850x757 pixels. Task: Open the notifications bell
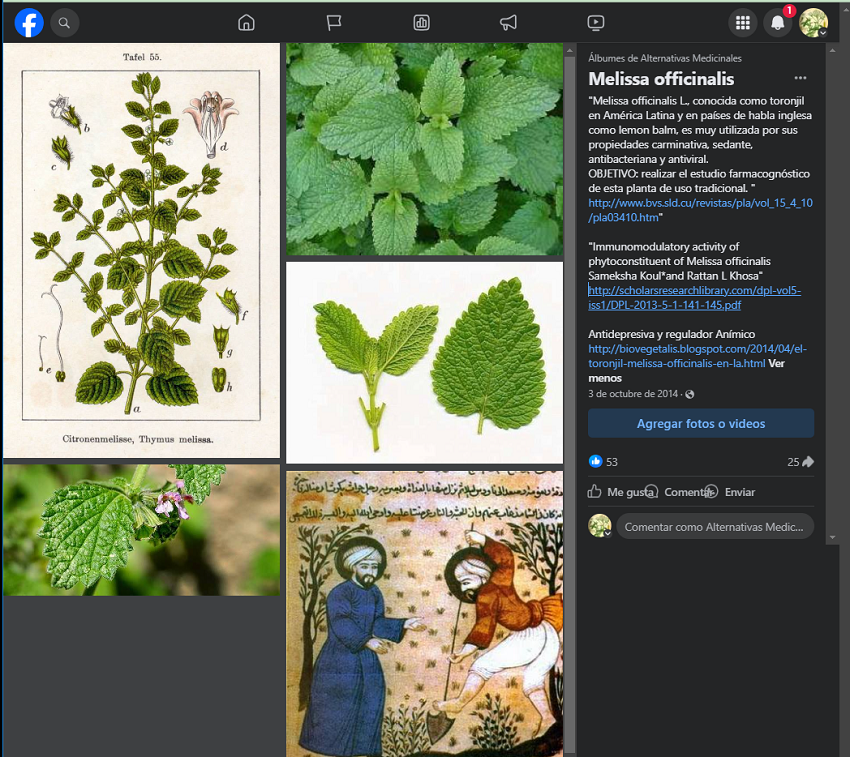pos(777,22)
